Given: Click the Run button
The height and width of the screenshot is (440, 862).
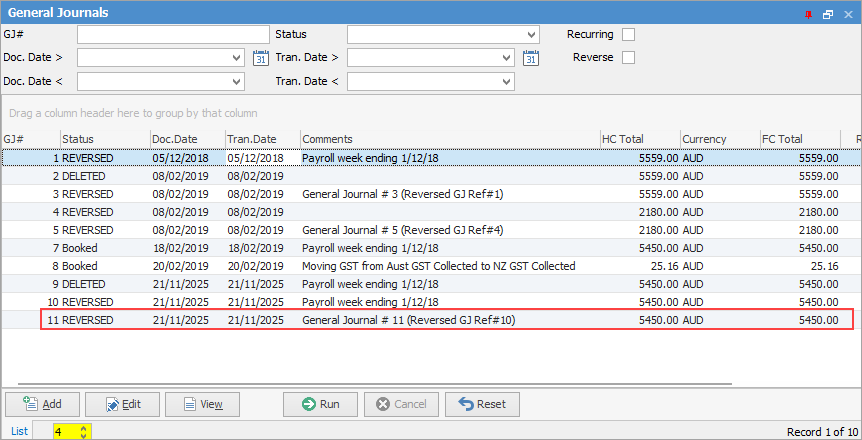Looking at the screenshot, I should point(321,404).
